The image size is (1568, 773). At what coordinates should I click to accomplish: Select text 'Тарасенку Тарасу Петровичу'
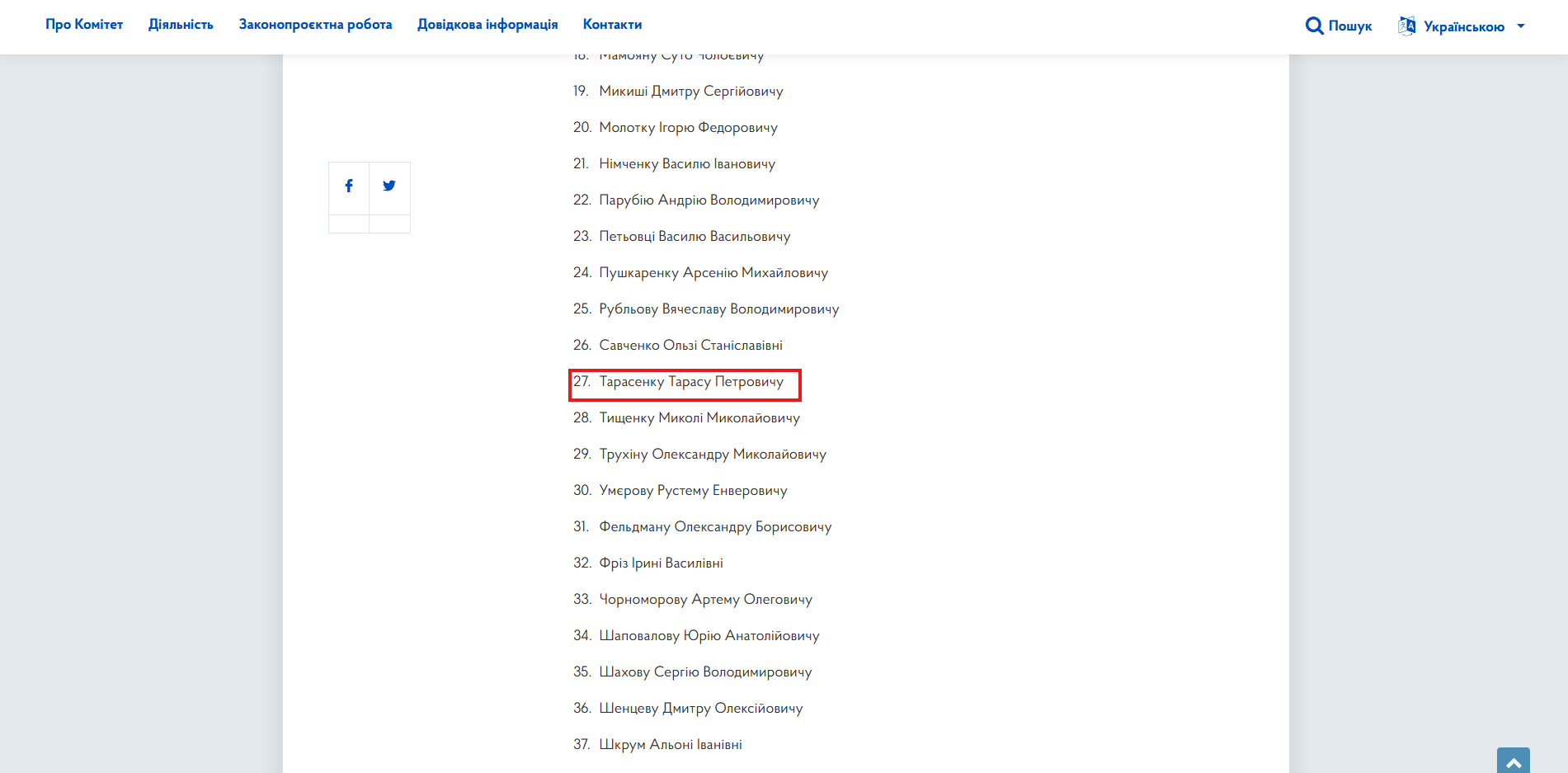[691, 382]
